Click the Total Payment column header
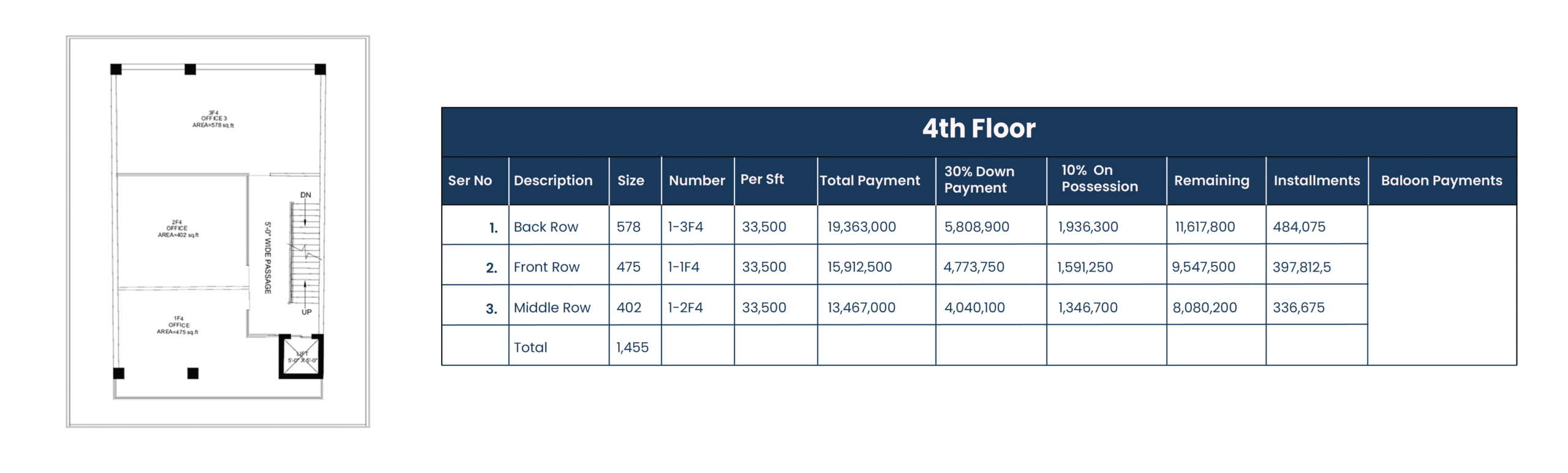Viewport: 1568px width, 473px height. click(x=870, y=181)
